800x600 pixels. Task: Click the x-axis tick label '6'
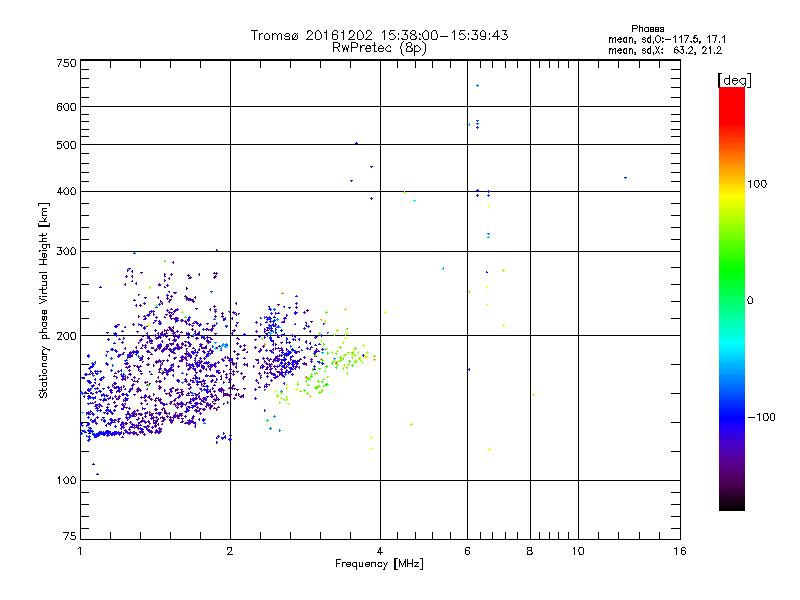click(467, 551)
